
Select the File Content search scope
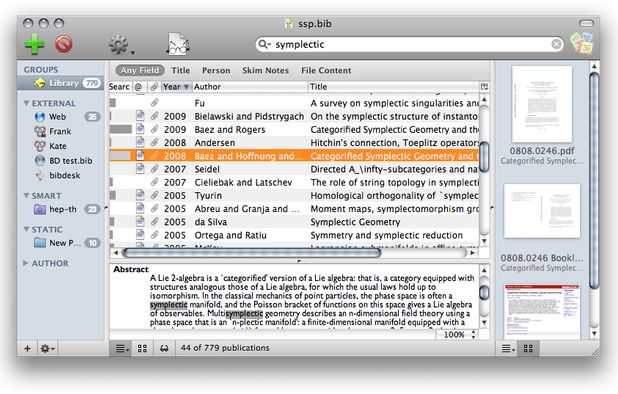(x=326, y=71)
